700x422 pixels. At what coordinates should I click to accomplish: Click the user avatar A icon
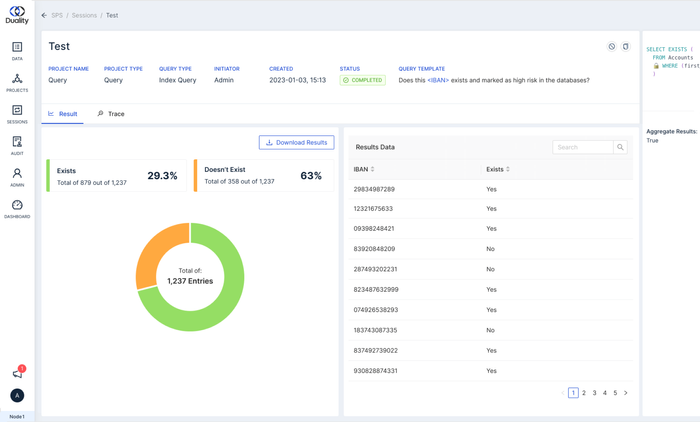pyautogui.click(x=17, y=395)
